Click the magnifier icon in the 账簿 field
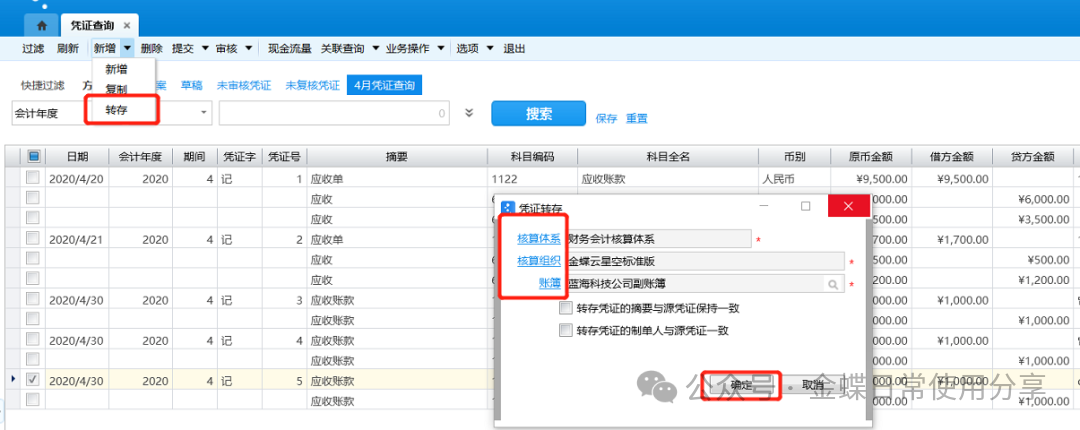The width and height of the screenshot is (1080, 430). pyautogui.click(x=832, y=284)
